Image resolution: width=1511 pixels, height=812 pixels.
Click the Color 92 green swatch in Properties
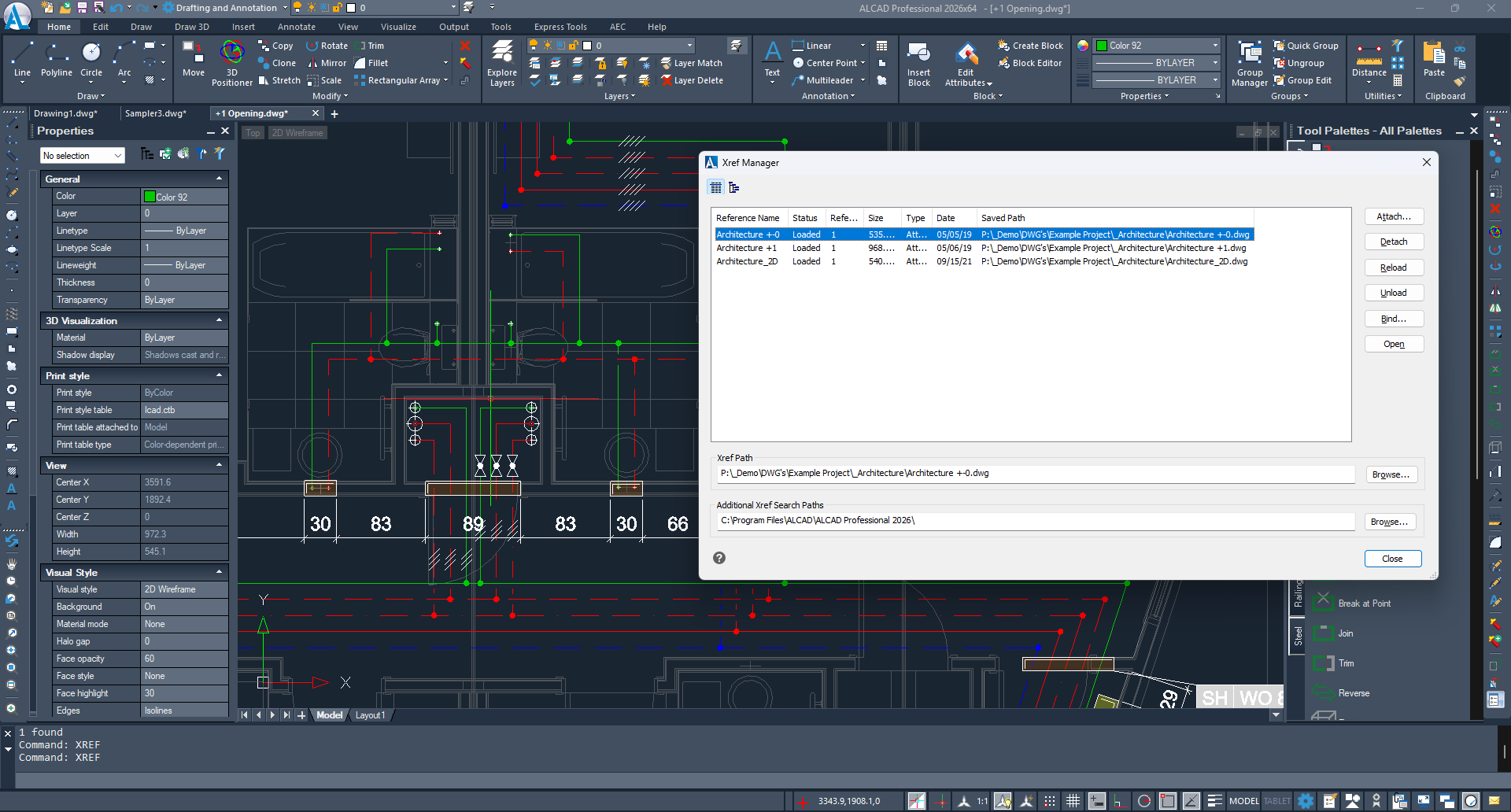150,197
